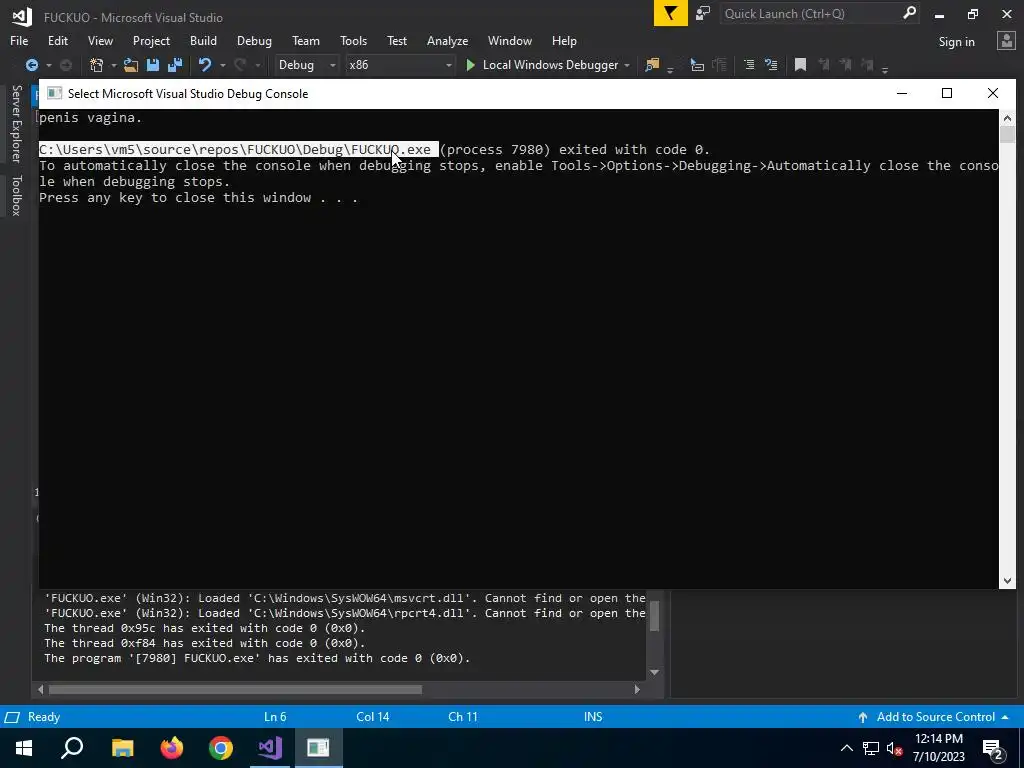Open the Solution Platforms x86 combo box
Image resolution: width=1024 pixels, height=768 pixels.
point(400,65)
